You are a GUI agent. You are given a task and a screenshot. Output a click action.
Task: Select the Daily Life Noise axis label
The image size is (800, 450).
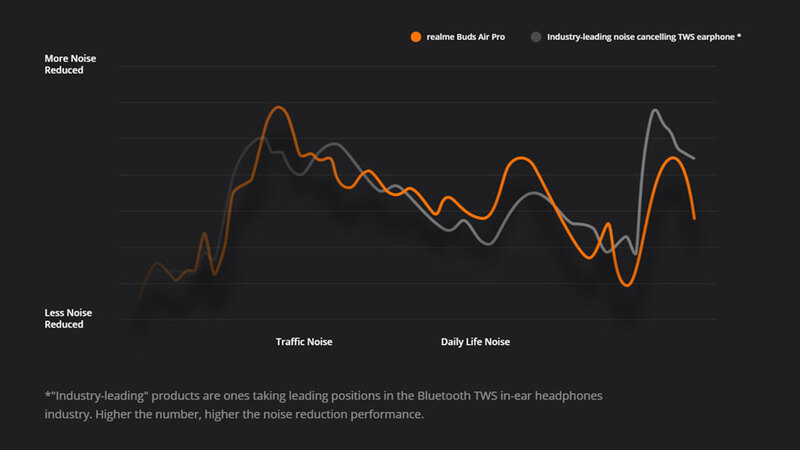click(x=475, y=342)
